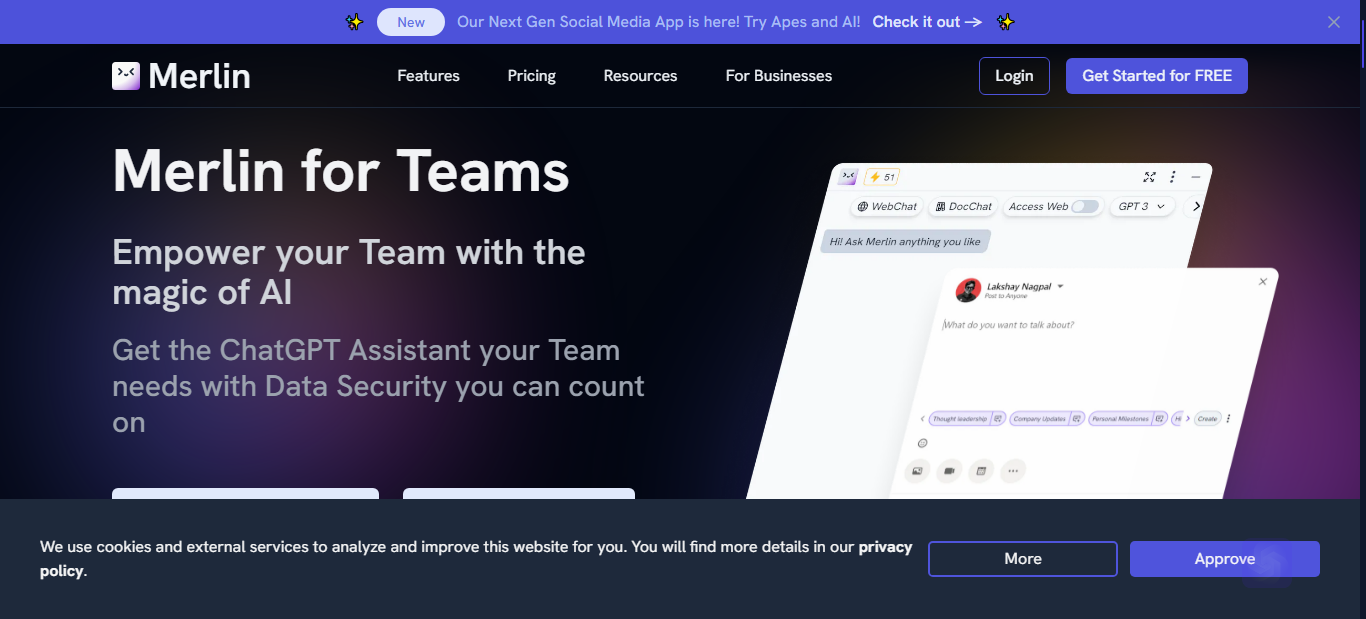Select the Thought leadership topic chip

pos(967,419)
